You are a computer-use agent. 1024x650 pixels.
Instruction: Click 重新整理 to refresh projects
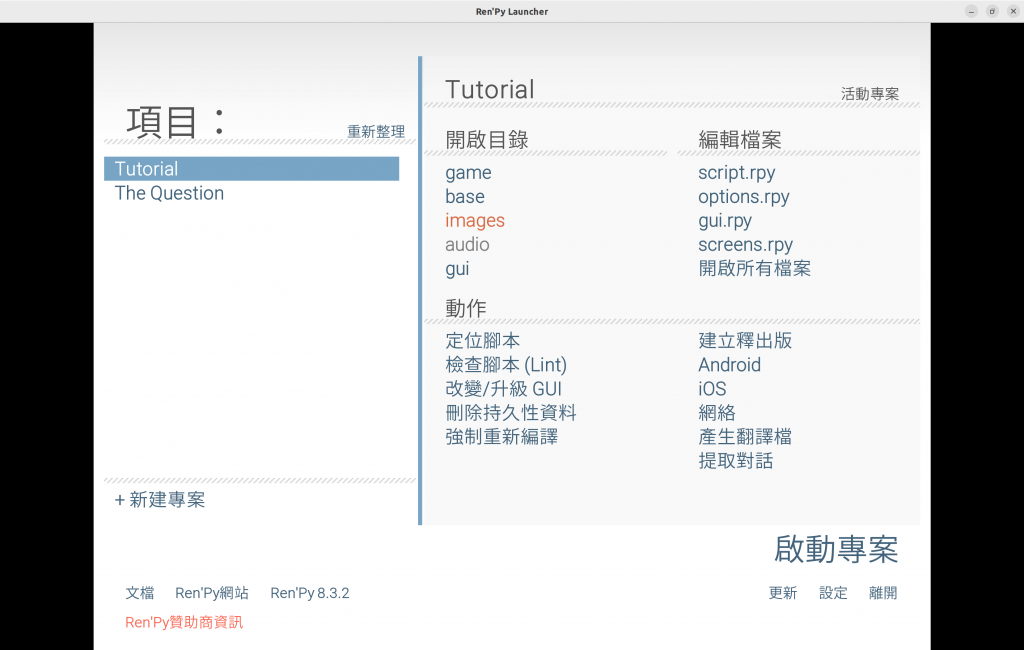coord(376,131)
